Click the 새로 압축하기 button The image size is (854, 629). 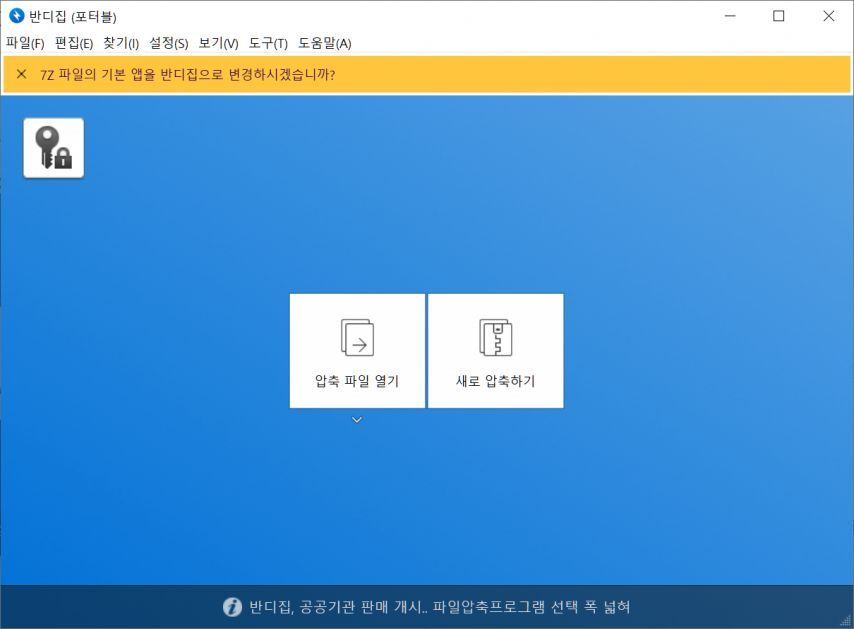496,351
